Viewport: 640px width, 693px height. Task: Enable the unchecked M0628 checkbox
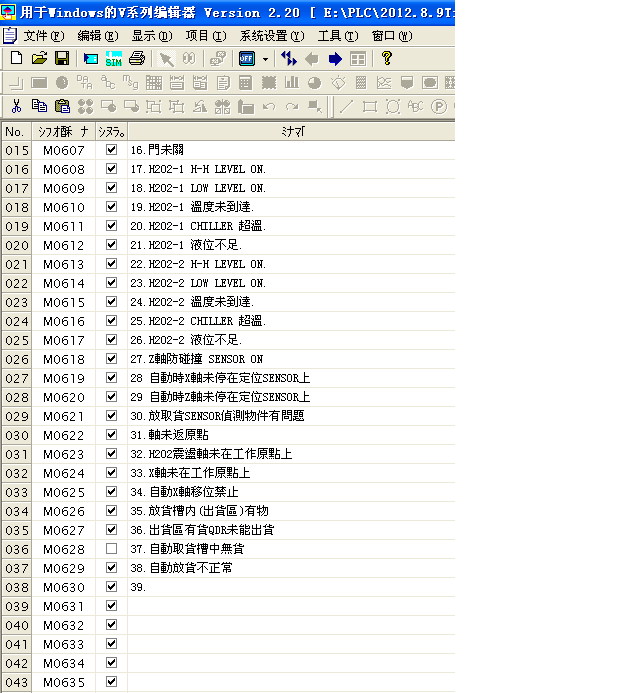coord(112,549)
